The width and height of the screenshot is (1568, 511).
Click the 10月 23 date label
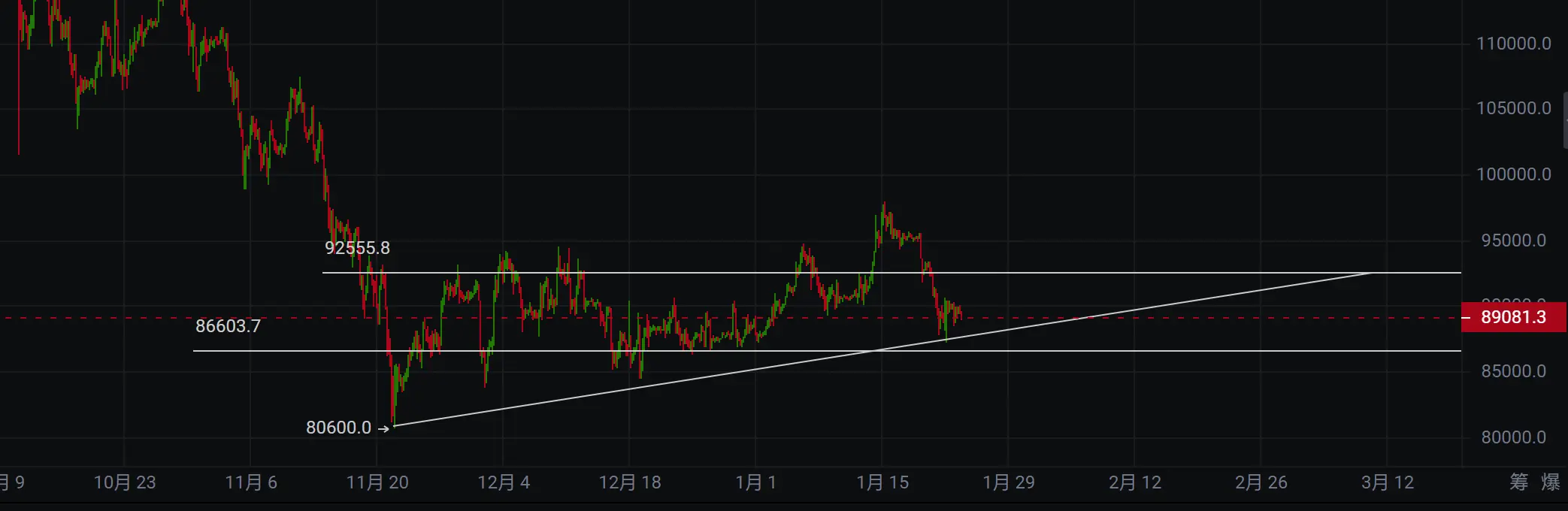click(125, 482)
